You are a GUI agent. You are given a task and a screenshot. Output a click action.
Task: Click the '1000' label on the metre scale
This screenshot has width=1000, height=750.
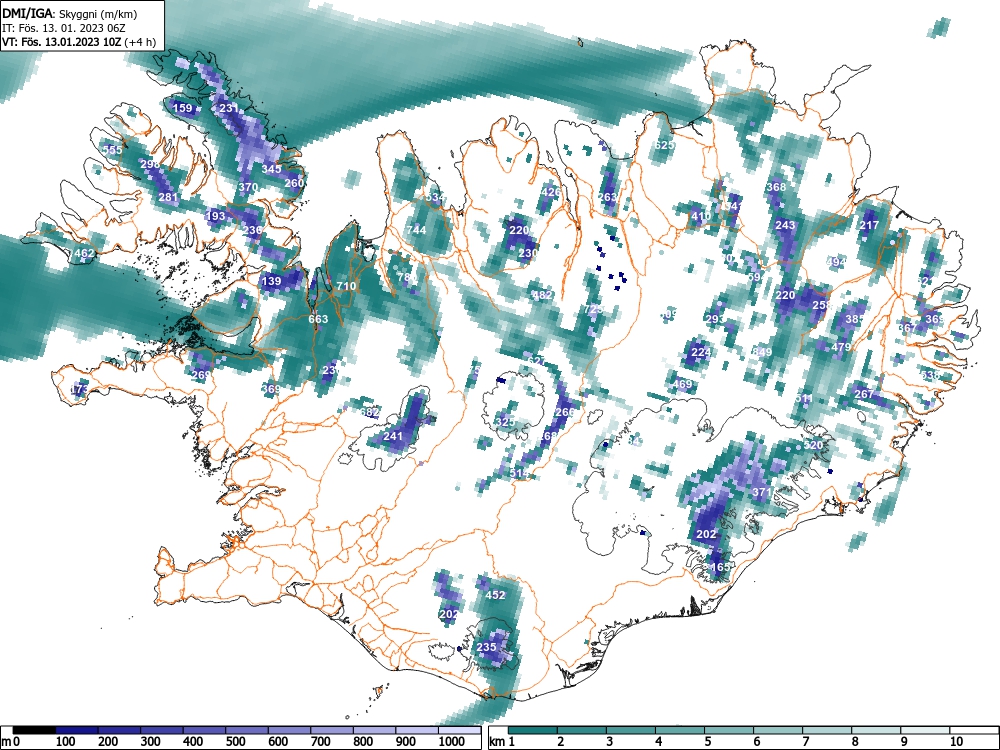tap(452, 742)
